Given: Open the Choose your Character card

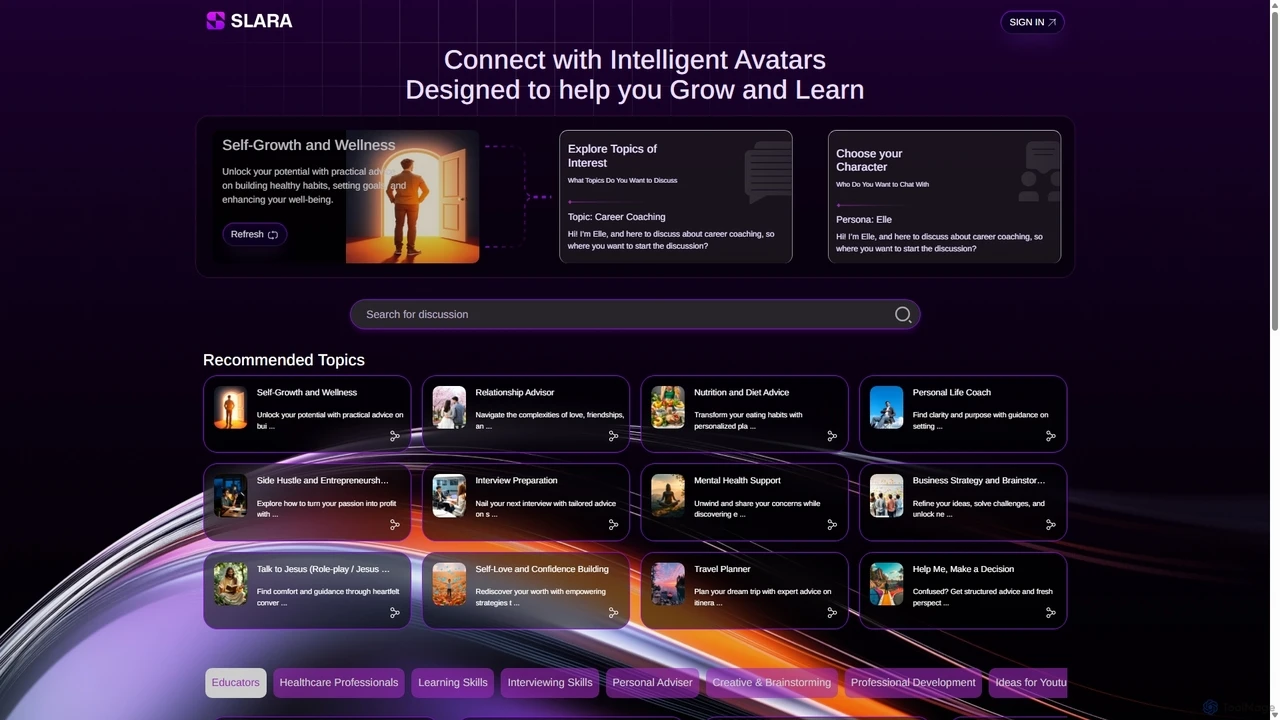Looking at the screenshot, I should pyautogui.click(x=944, y=196).
